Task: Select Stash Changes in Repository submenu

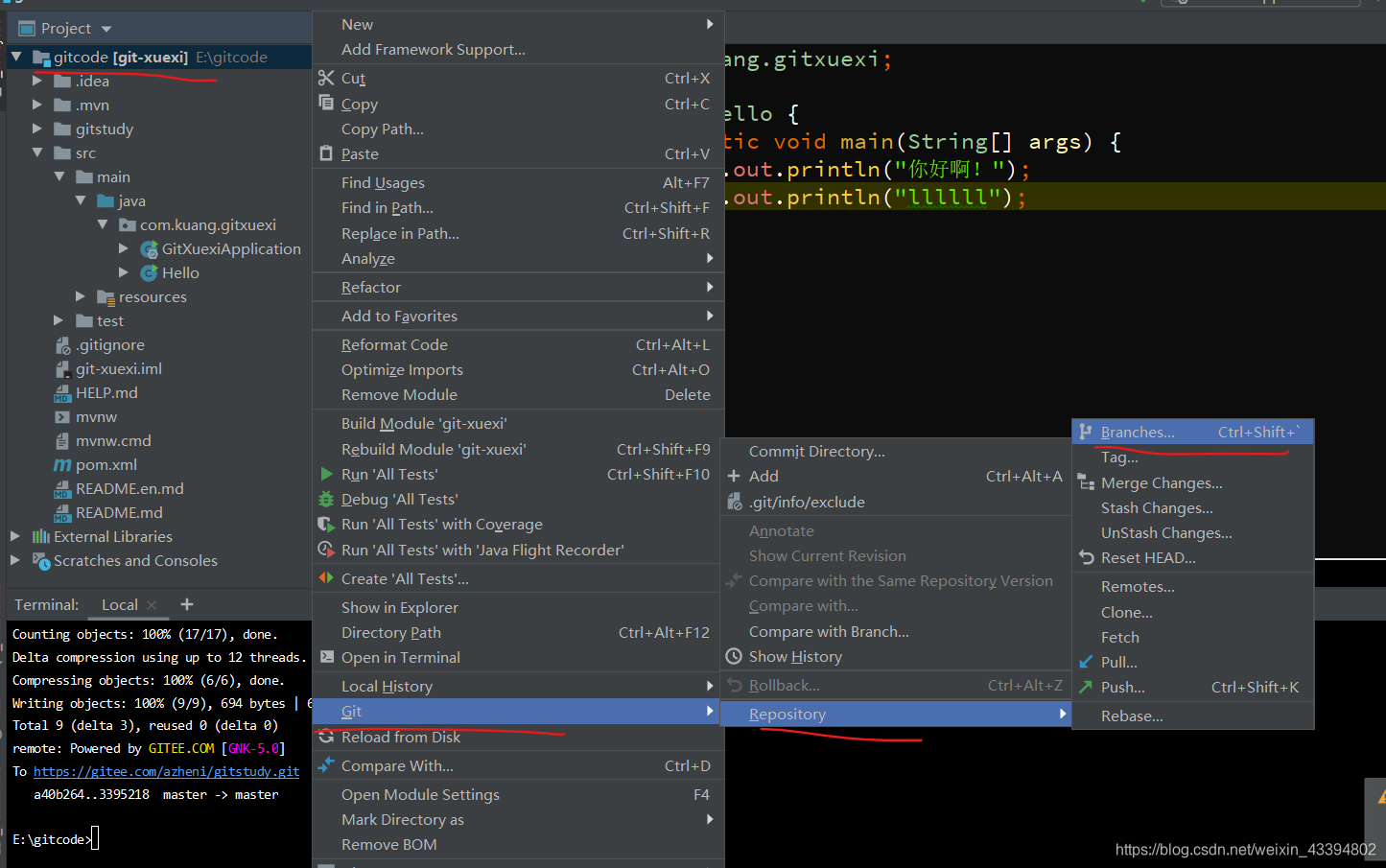Action: (x=1192, y=507)
